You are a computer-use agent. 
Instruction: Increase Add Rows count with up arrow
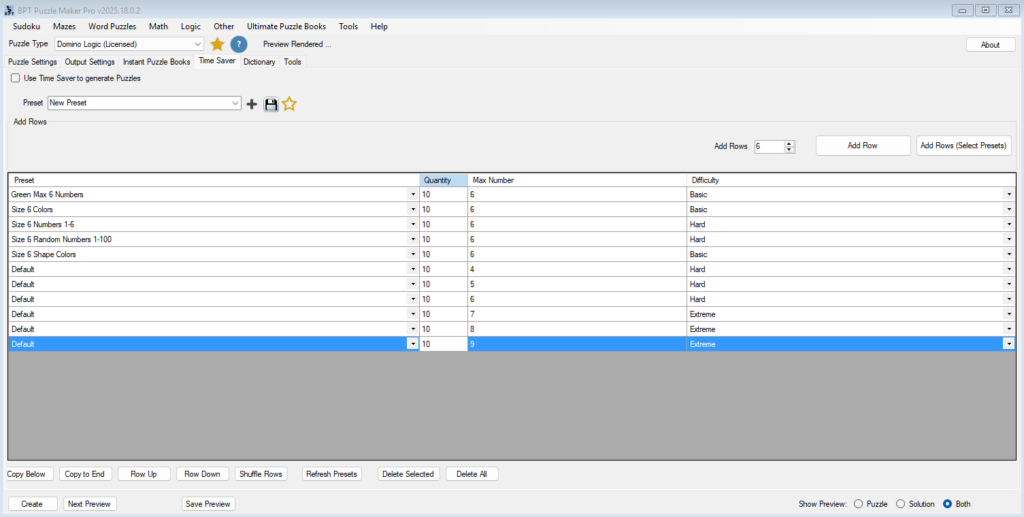click(790, 143)
